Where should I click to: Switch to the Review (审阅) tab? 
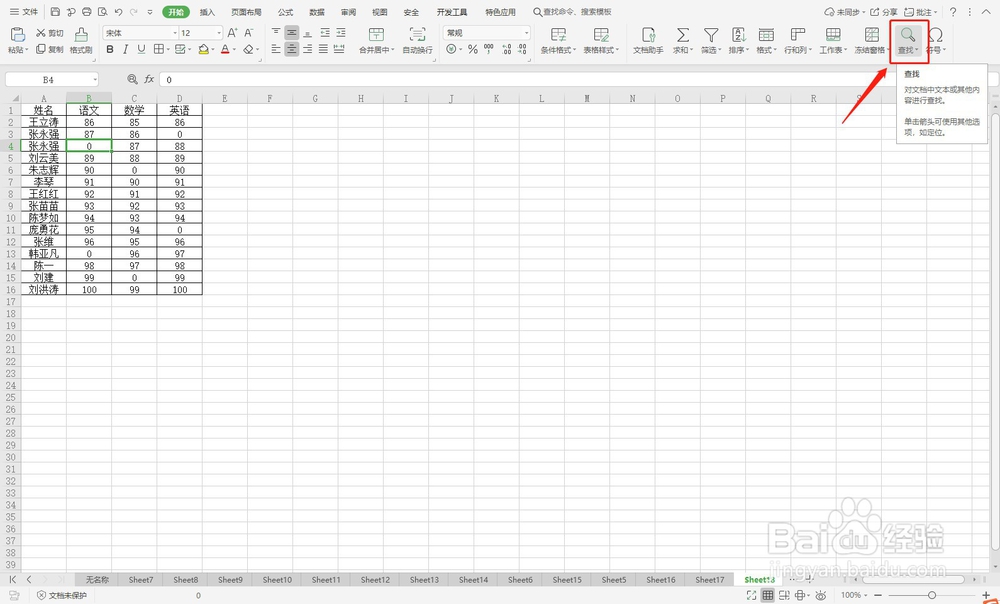348,12
